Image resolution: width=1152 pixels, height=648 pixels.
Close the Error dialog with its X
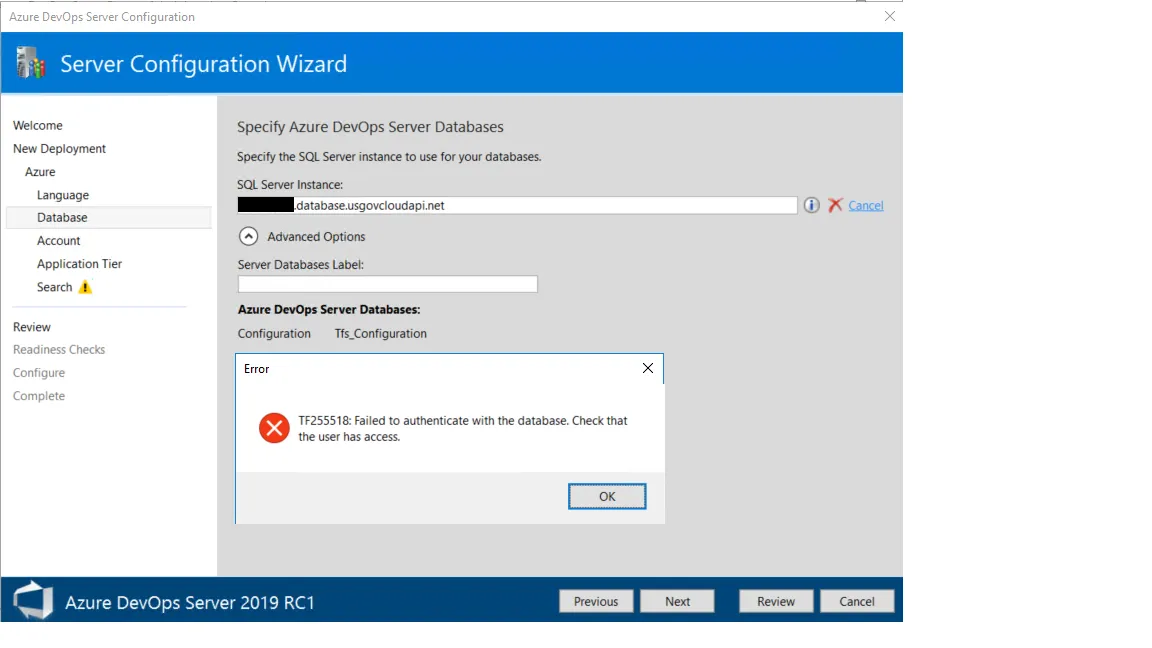tap(647, 368)
